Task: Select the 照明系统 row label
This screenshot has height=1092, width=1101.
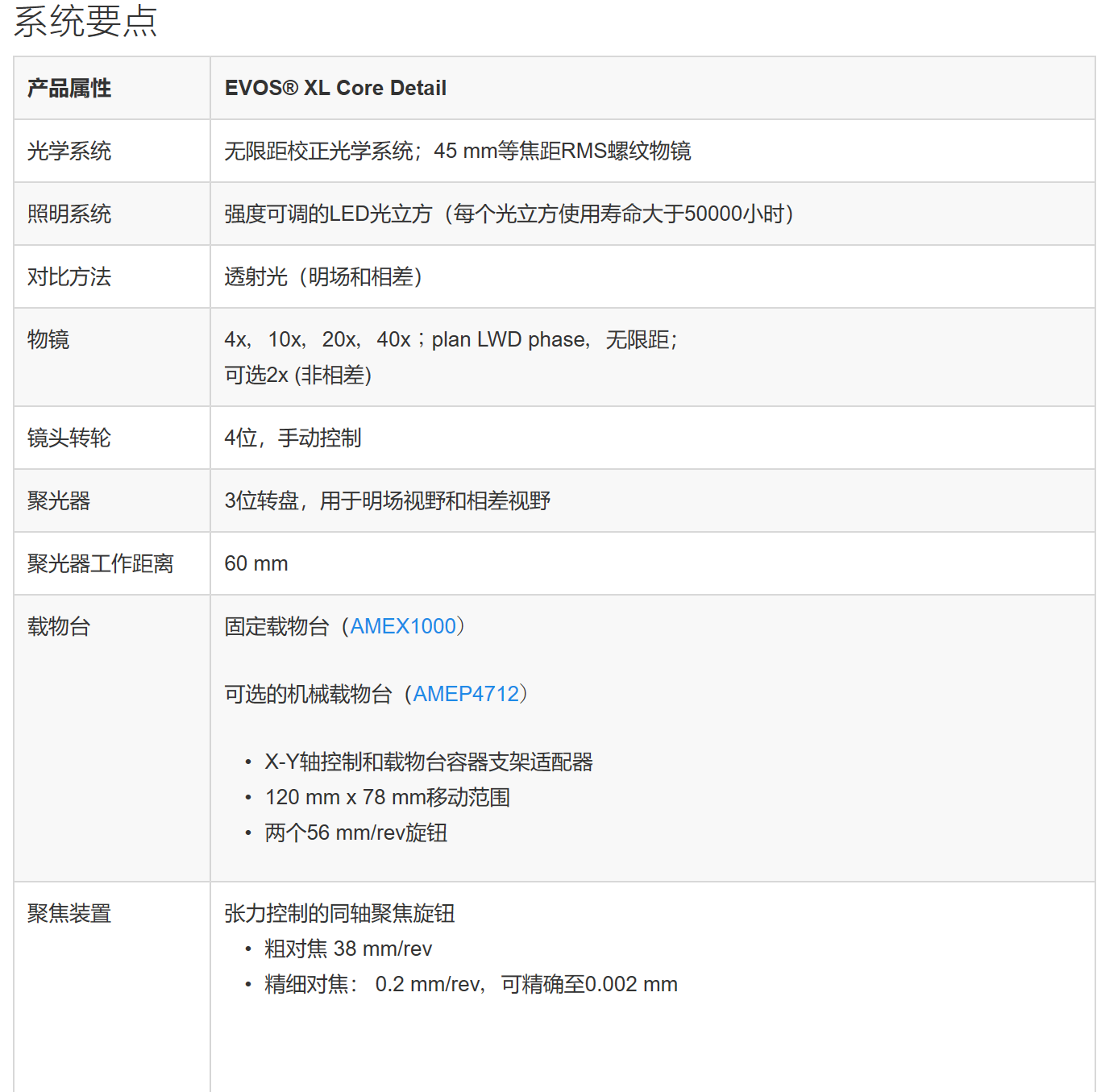Action: pyautogui.click(x=69, y=214)
